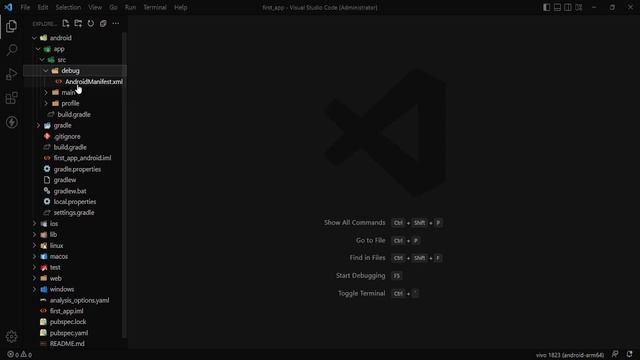
Task: Select device vivo 1823 in status bar
Action: [570, 355]
